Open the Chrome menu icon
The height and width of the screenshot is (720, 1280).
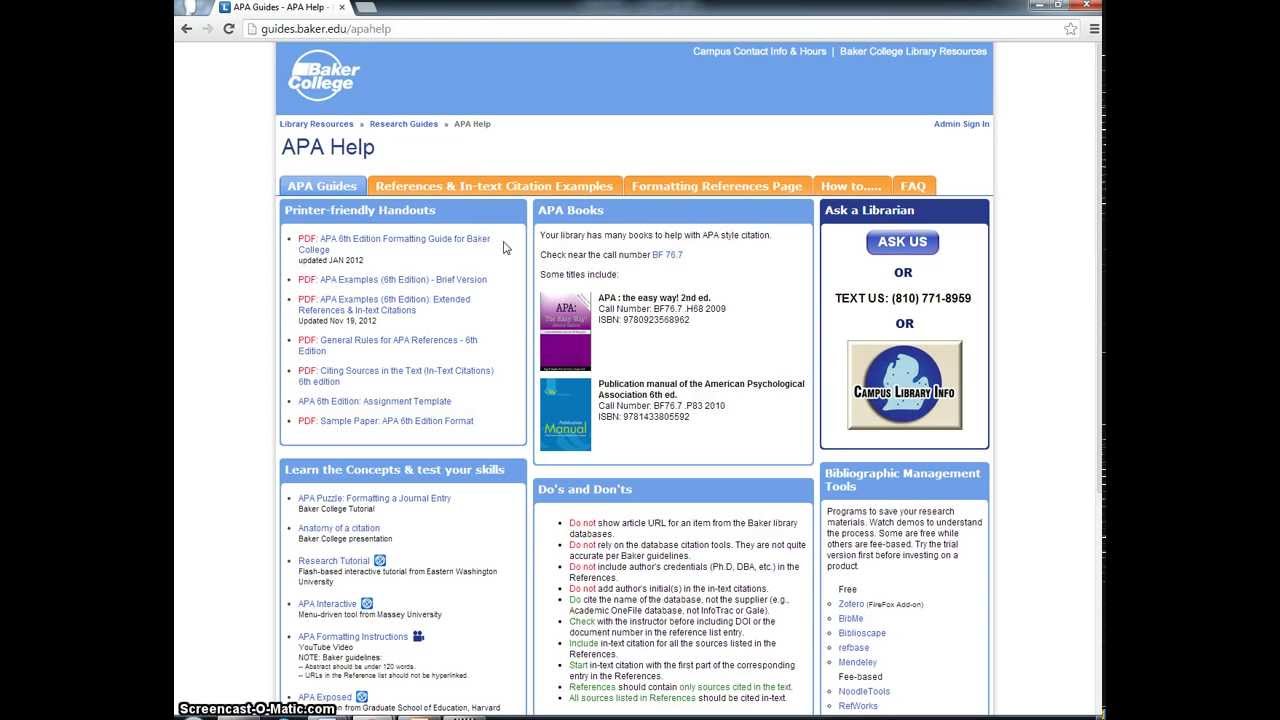(x=1094, y=29)
